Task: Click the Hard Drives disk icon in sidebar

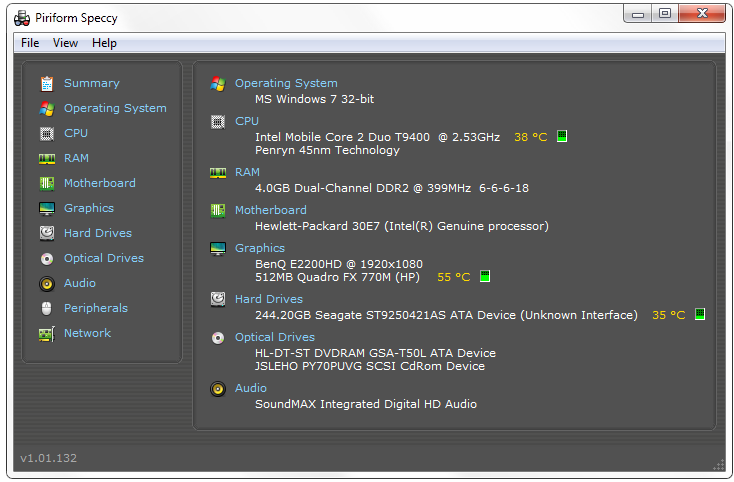Action: click(x=47, y=234)
